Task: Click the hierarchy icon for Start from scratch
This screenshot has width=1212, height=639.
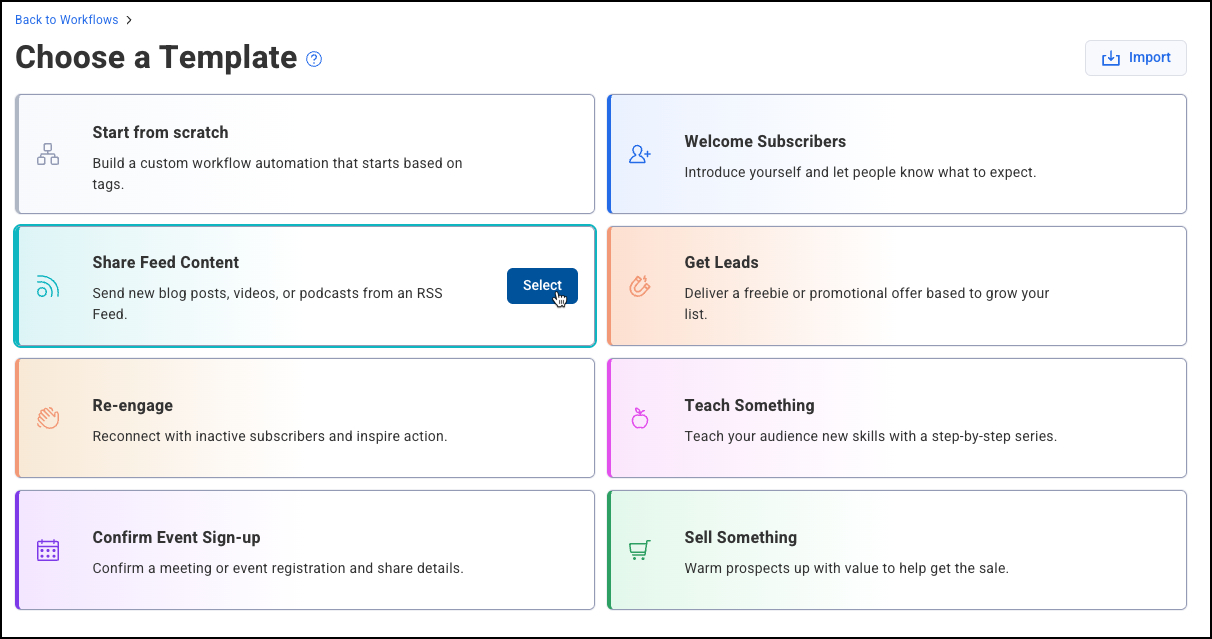Action: [48, 154]
